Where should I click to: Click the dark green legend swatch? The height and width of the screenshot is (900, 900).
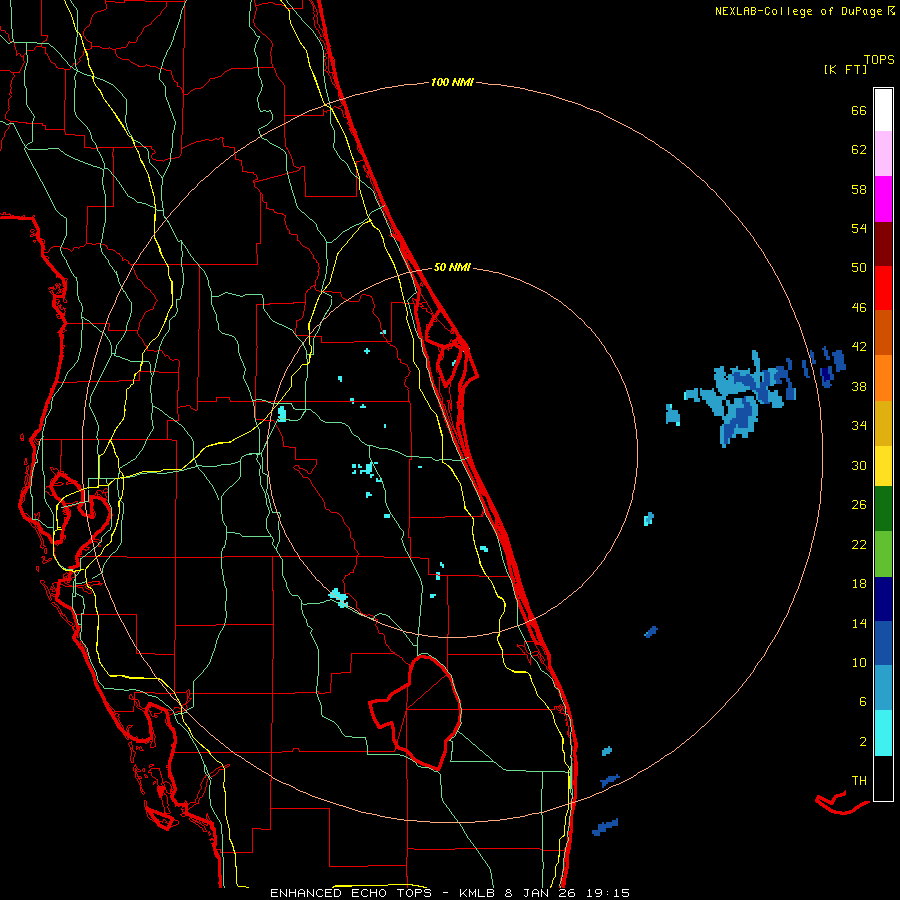pyautogui.click(x=883, y=509)
